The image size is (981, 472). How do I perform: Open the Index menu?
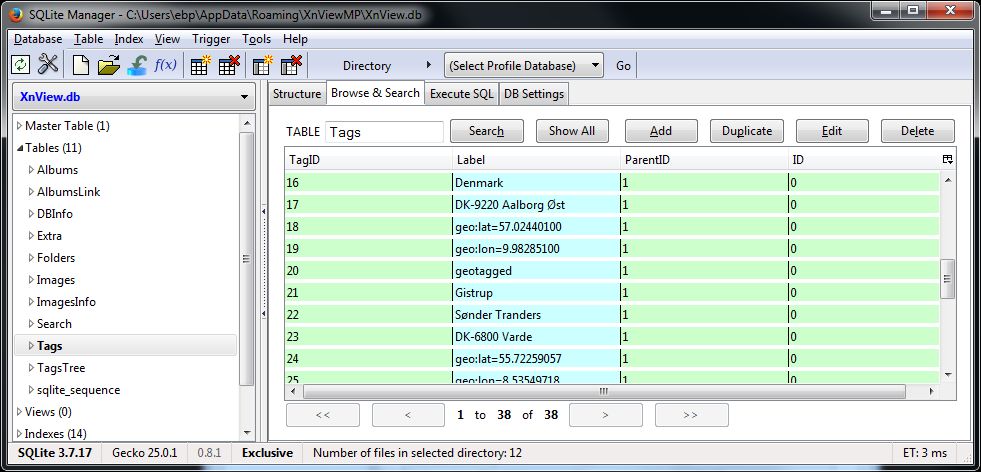[x=129, y=39]
